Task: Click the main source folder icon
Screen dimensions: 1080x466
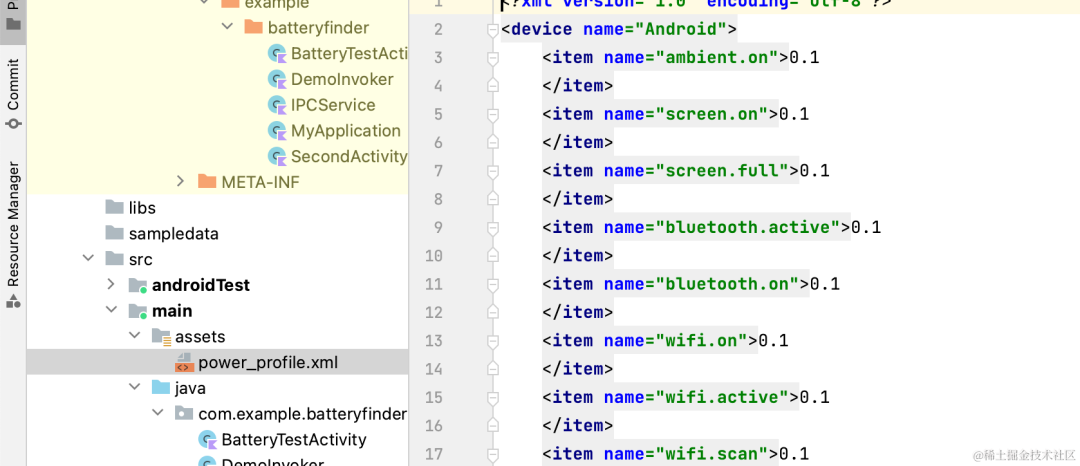Action: point(138,311)
